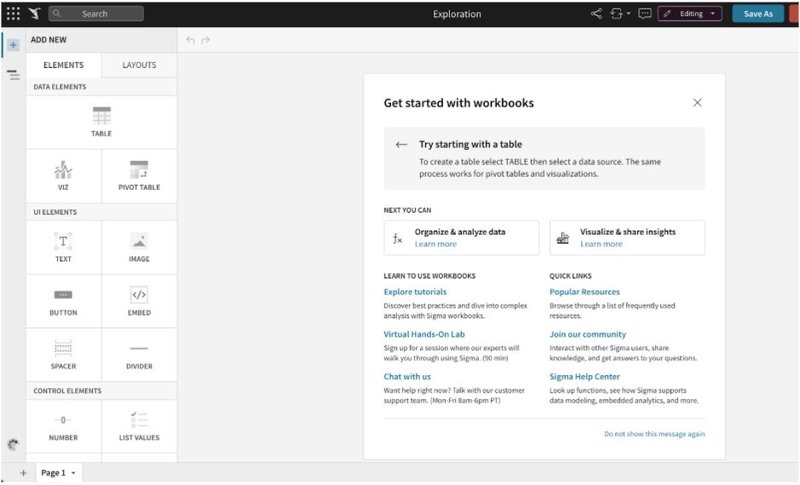
Task: Add an Image element
Action: point(139,247)
